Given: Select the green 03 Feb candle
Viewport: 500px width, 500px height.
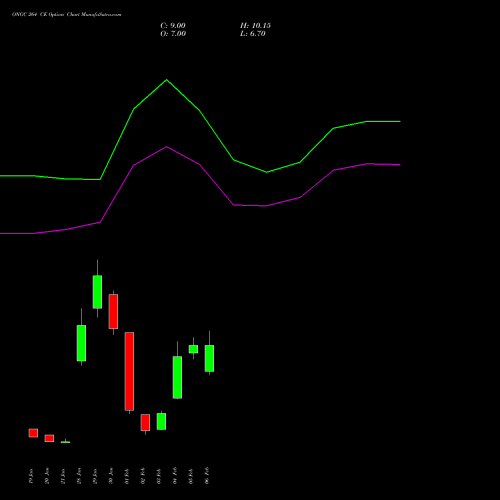Looking at the screenshot, I should (161, 421).
